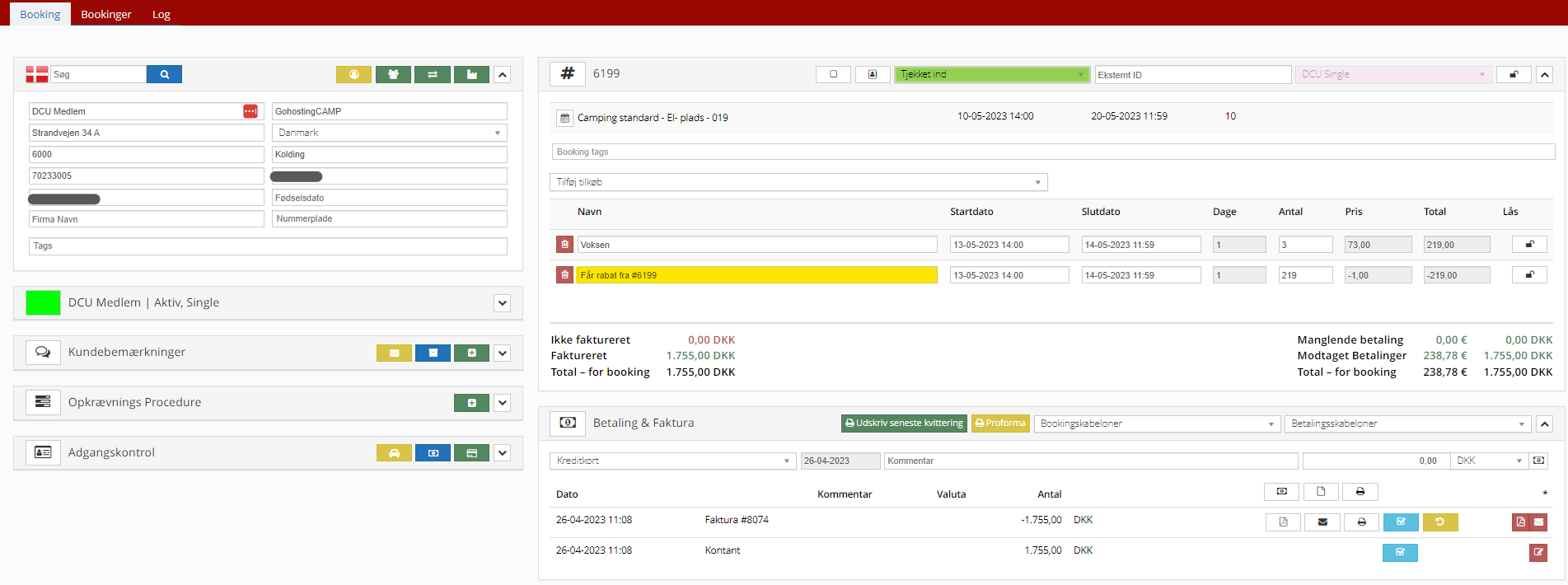This screenshot has height=585, width=1568.
Task: Click the blue search magnifier button
Action: [164, 74]
